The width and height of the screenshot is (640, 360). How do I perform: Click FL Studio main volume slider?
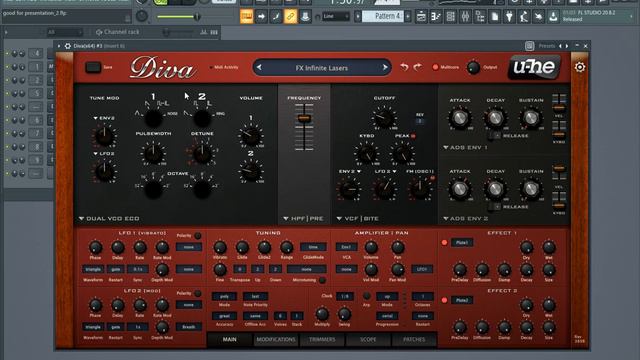click(178, 17)
